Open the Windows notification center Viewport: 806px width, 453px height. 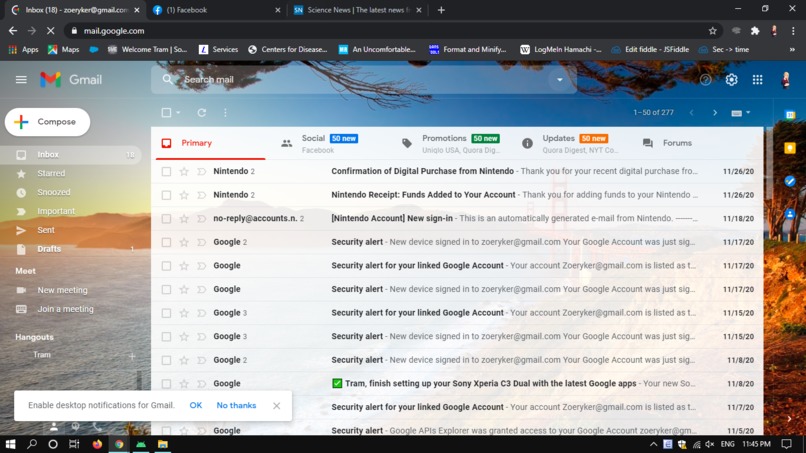pos(786,444)
